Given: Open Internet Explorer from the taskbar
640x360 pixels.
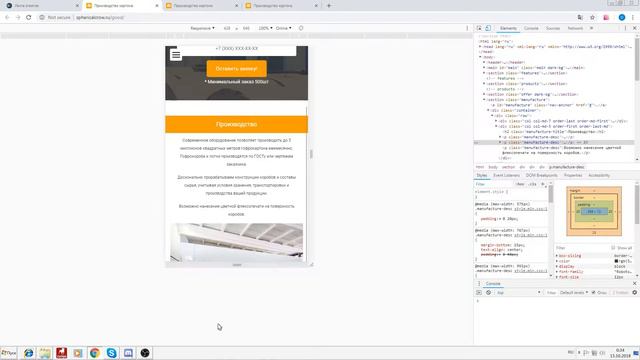Looking at the screenshot, I should 28,353.
